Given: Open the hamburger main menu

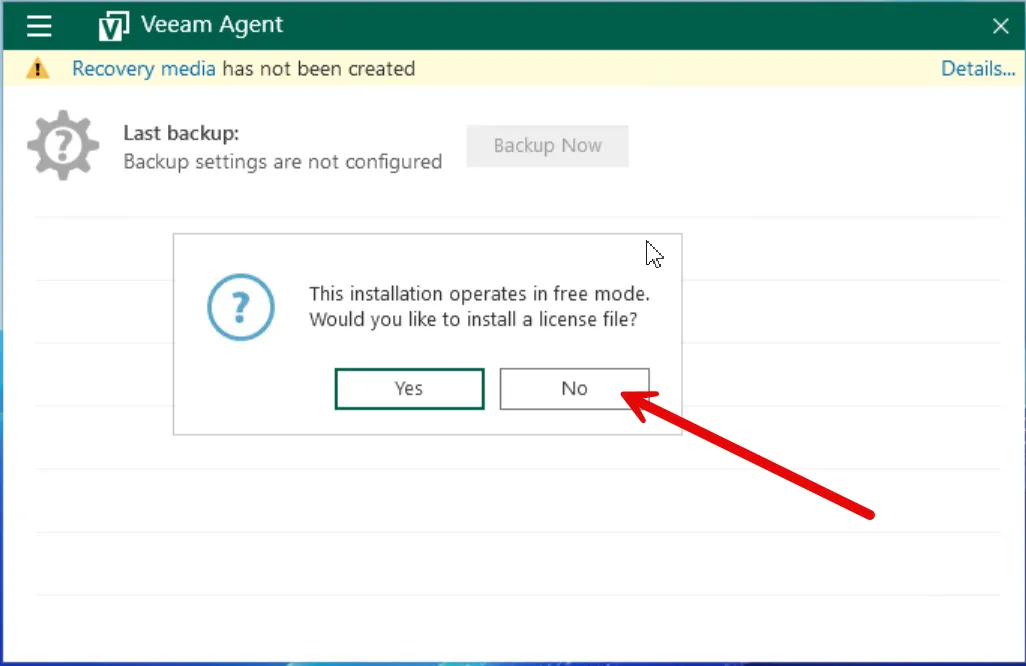Looking at the screenshot, I should tap(39, 26).
